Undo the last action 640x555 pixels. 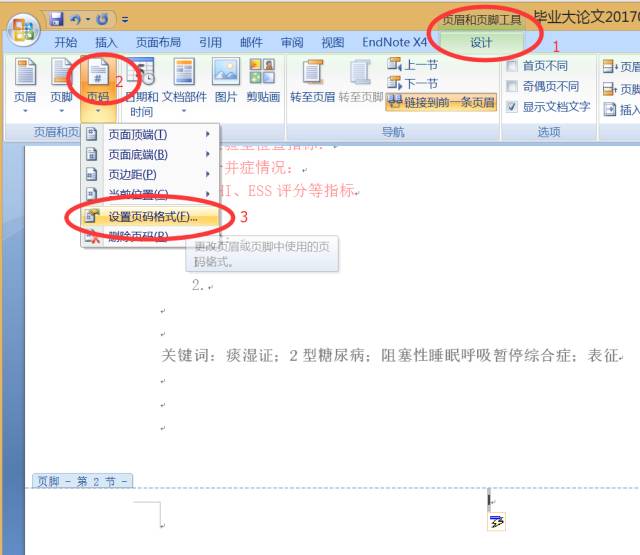point(76,19)
